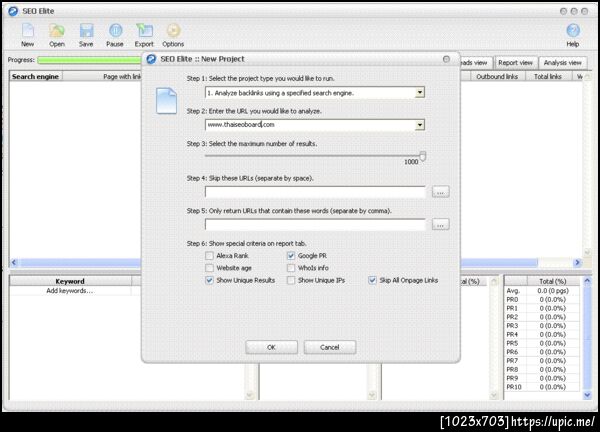
Task: Sort by Total links column header
Action: (x=548, y=77)
